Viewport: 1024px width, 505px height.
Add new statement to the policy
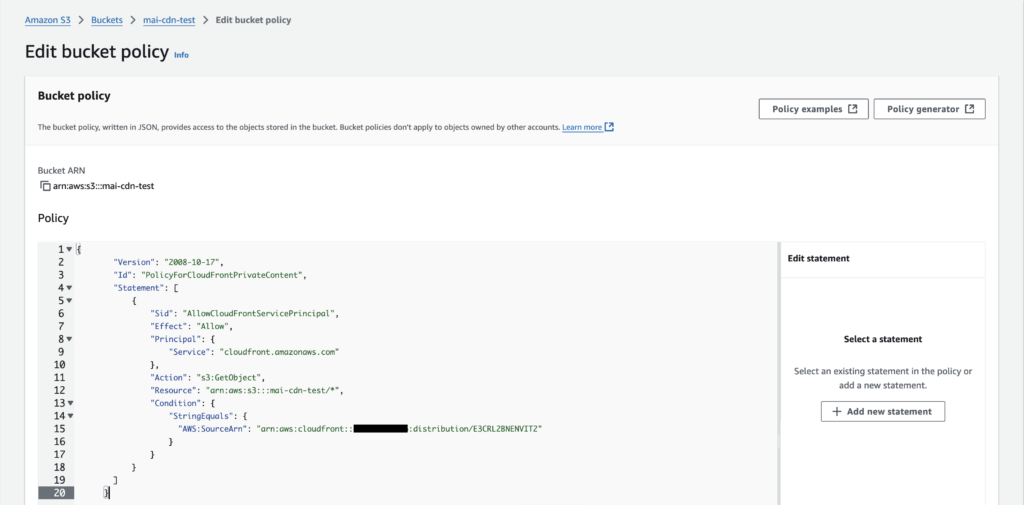(x=882, y=411)
